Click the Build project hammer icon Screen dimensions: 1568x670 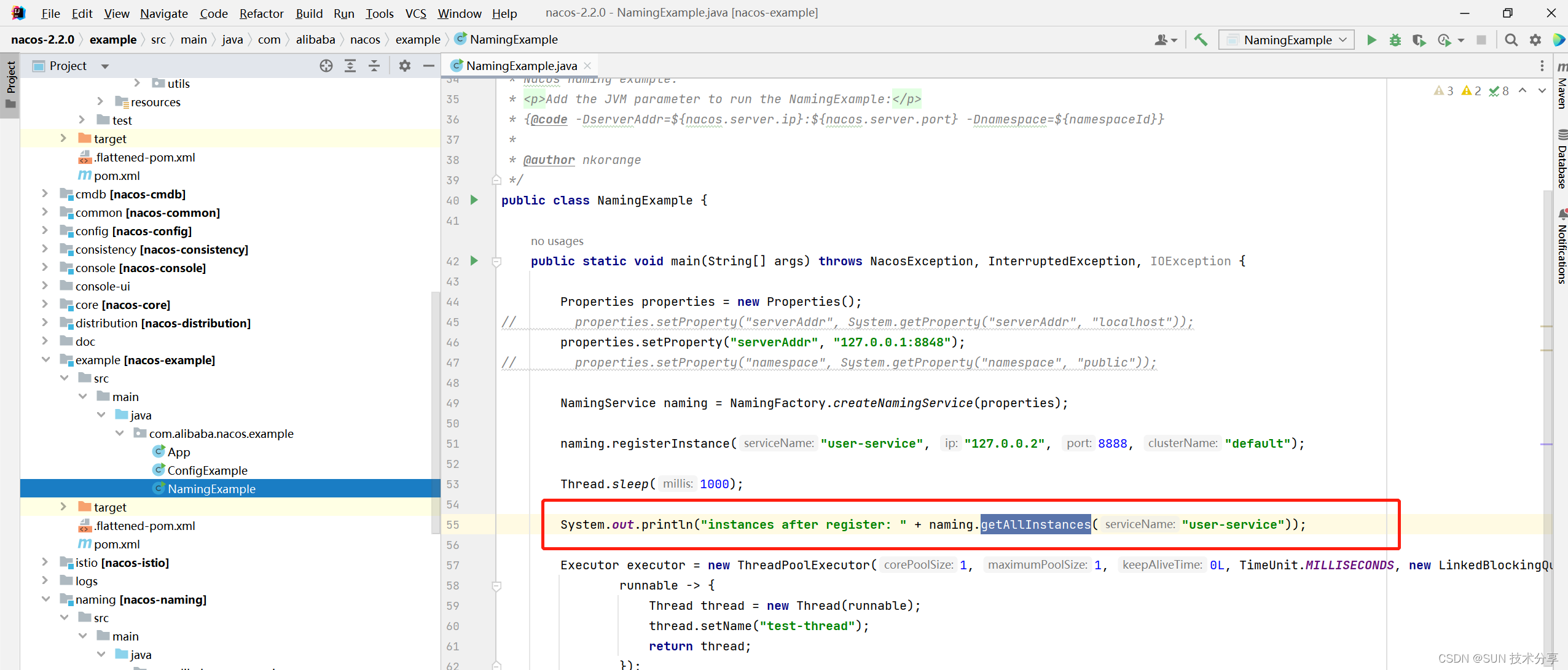[x=1201, y=40]
